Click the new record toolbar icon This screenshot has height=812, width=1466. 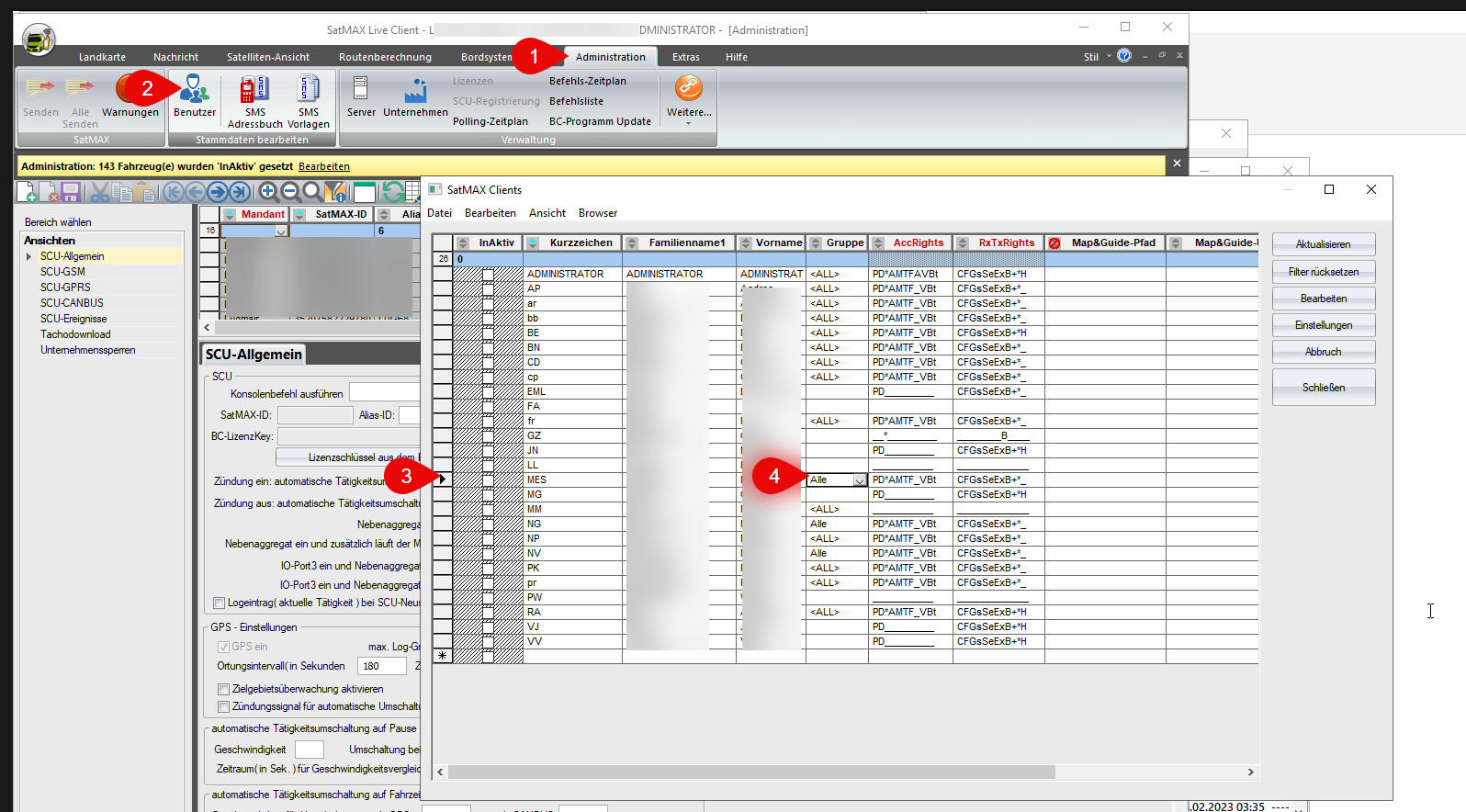tap(27, 192)
